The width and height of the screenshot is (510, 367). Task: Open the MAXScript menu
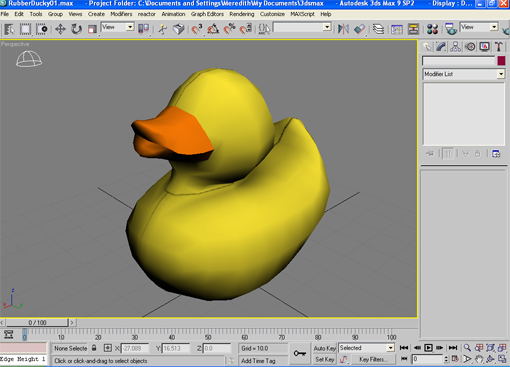coord(302,14)
